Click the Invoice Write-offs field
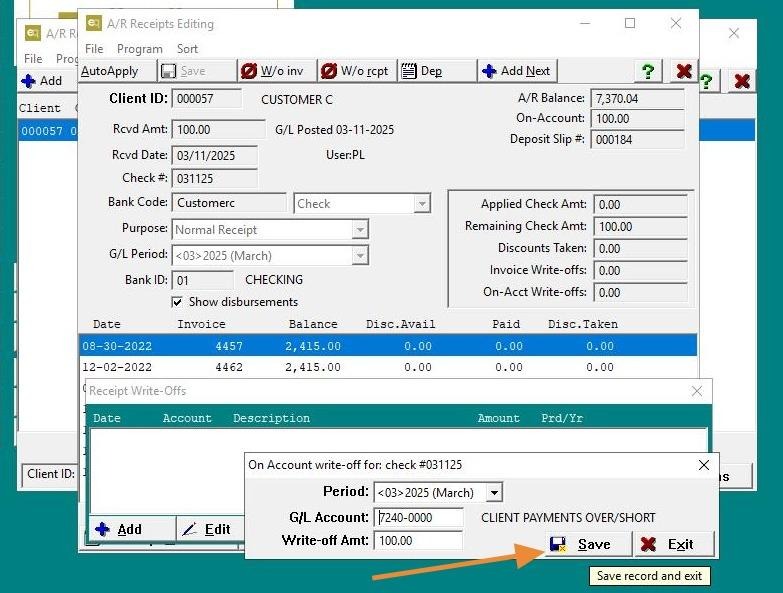This screenshot has width=783, height=593. point(640,271)
